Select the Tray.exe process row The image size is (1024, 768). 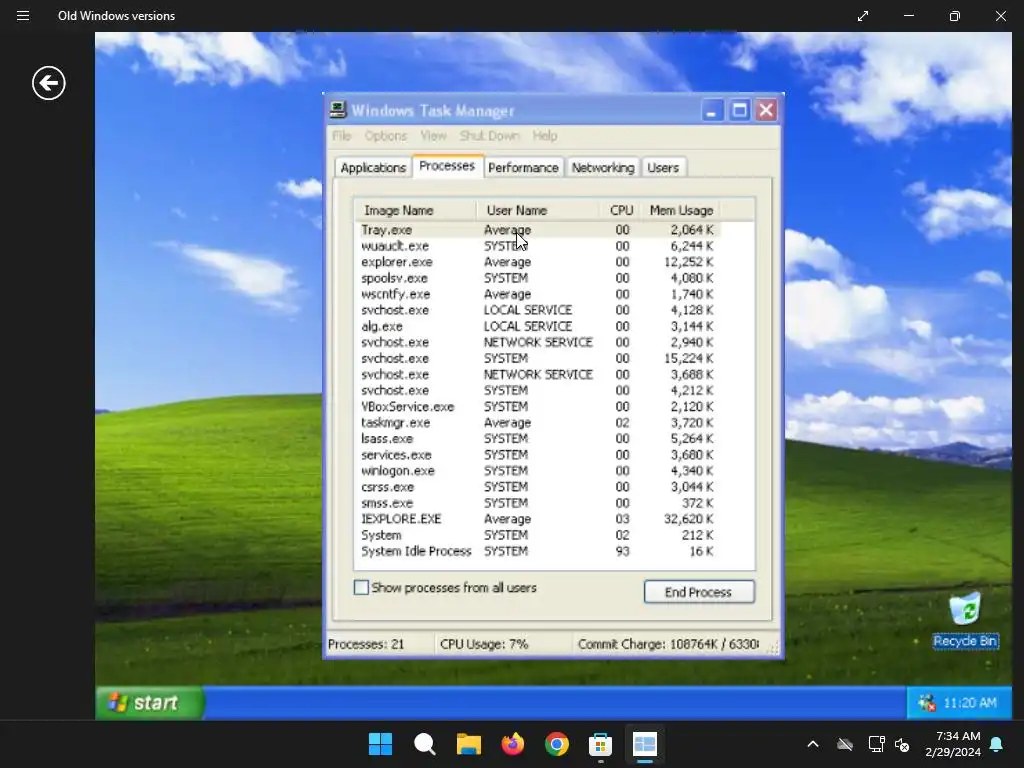tap(538, 230)
